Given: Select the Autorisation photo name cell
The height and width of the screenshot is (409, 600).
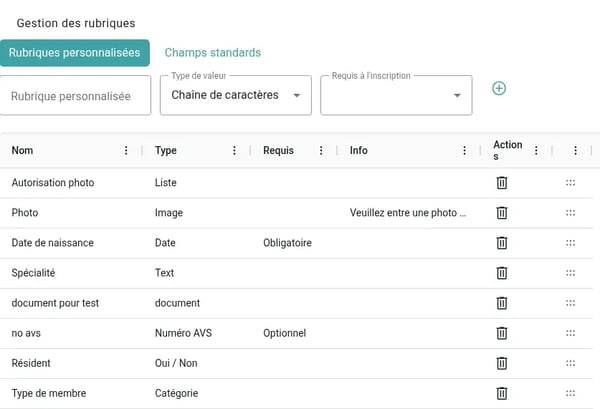Looking at the screenshot, I should (53, 183).
